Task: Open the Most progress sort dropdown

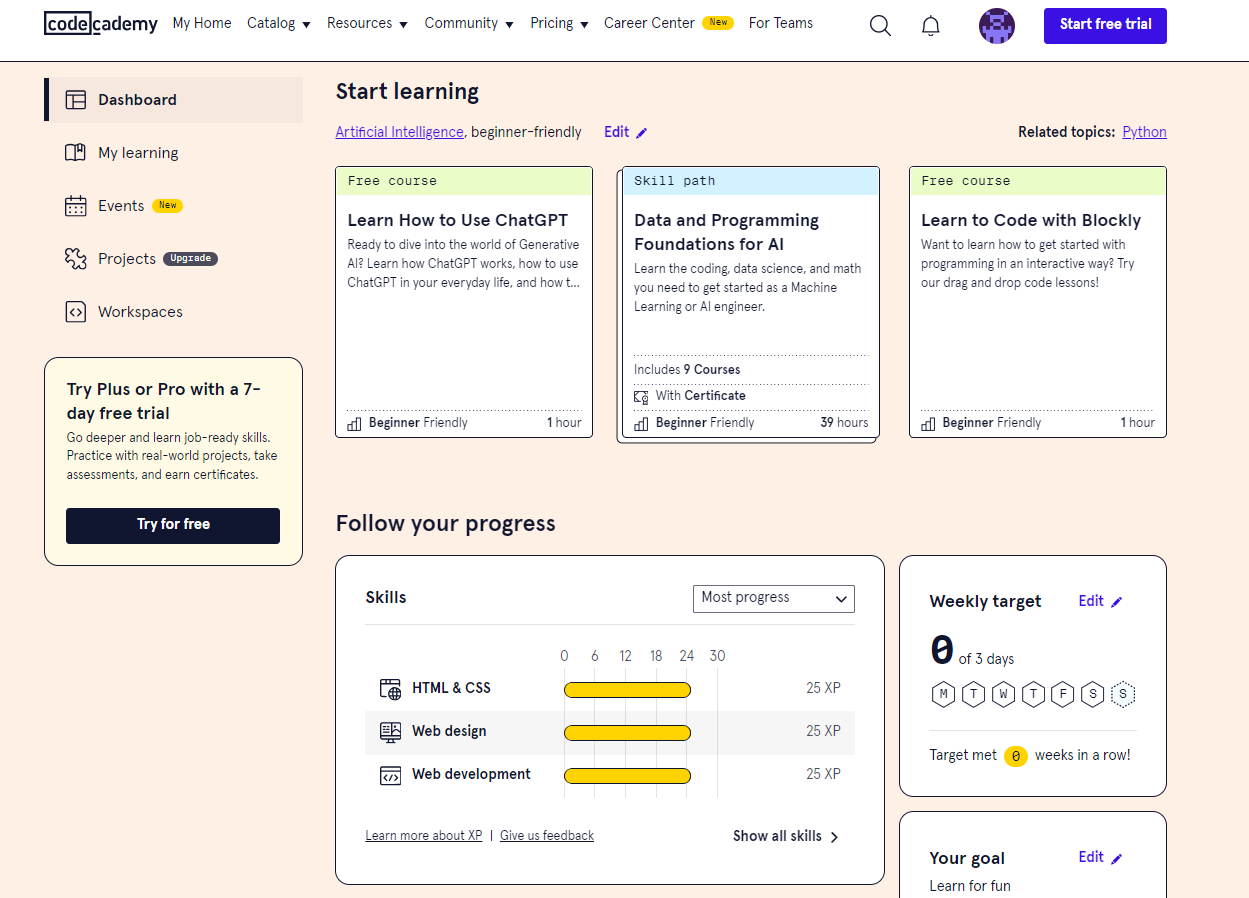Action: [x=774, y=598]
